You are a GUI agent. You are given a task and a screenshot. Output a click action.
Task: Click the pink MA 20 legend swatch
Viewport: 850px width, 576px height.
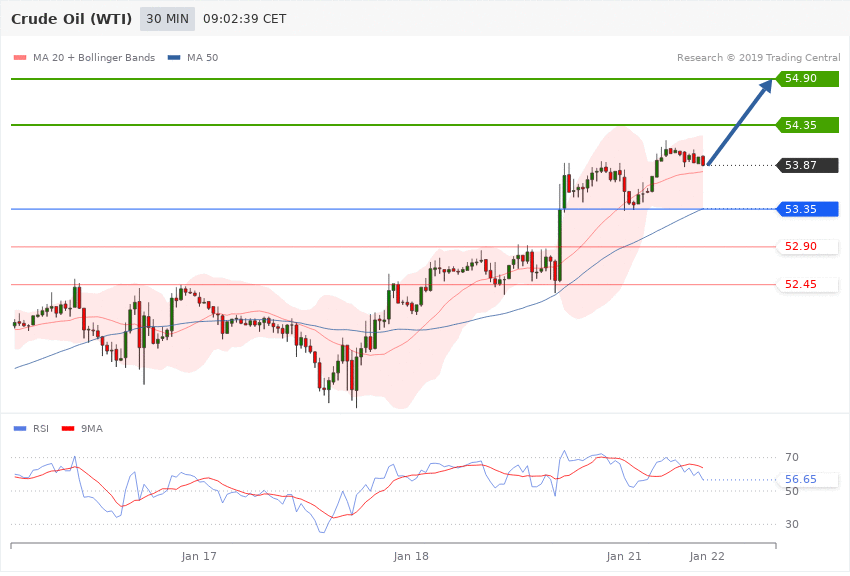coord(20,57)
